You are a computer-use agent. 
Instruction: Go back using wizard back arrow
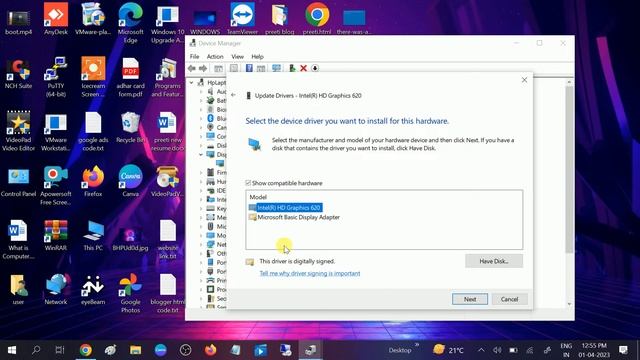[x=233, y=95]
